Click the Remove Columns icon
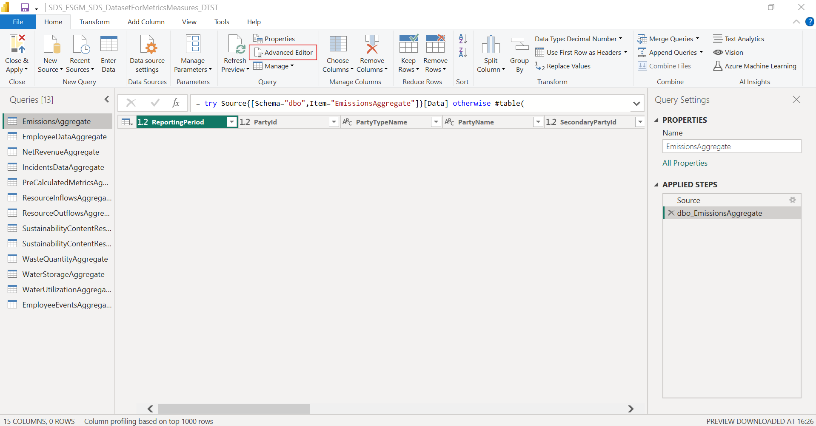 [x=372, y=44]
